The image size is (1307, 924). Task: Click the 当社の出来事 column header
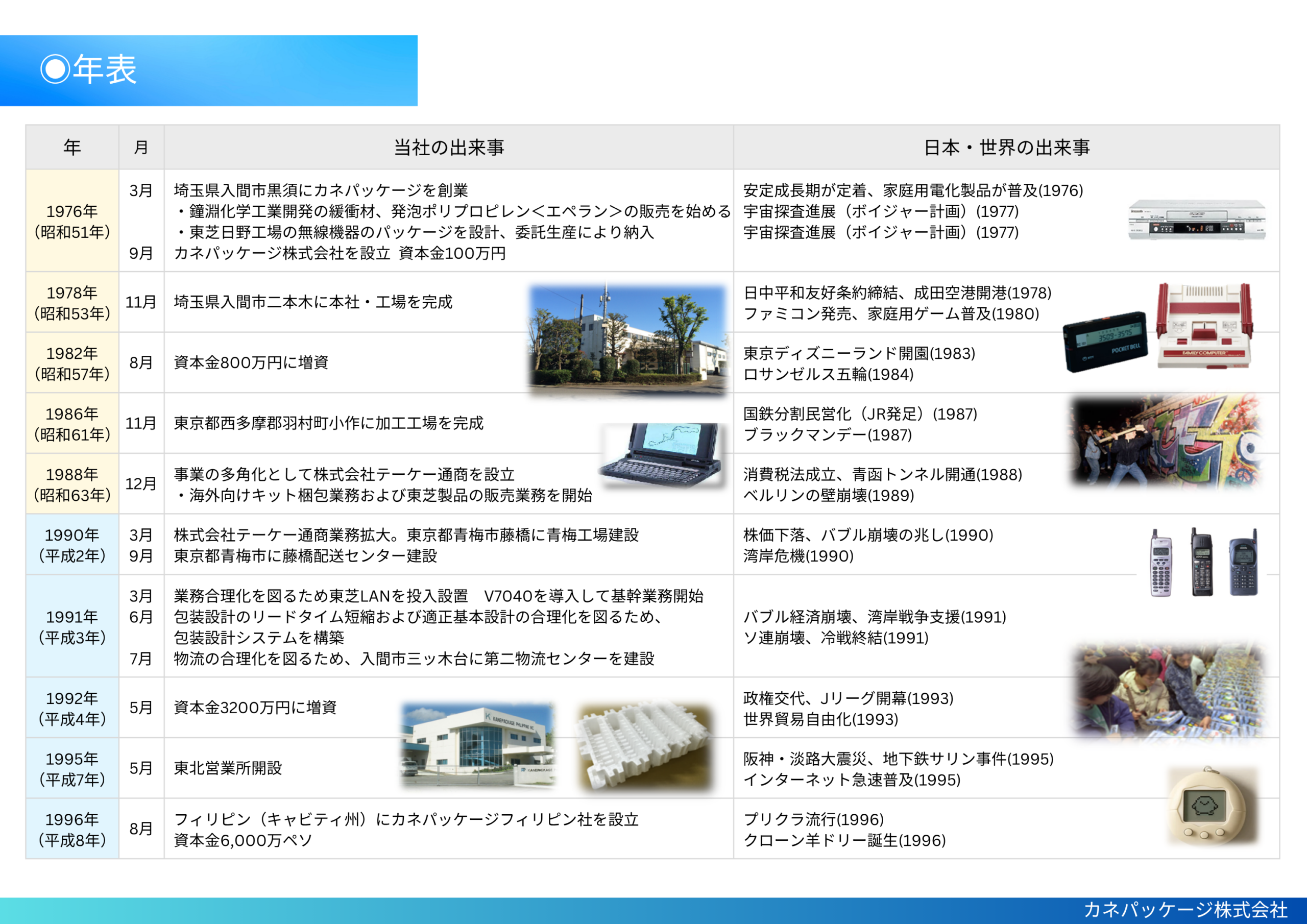coord(449,148)
